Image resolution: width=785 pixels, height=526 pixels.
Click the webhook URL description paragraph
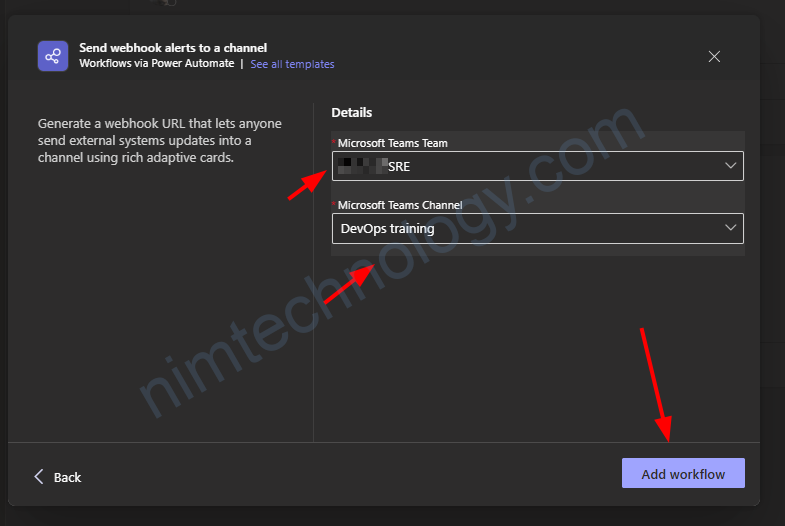coord(160,140)
